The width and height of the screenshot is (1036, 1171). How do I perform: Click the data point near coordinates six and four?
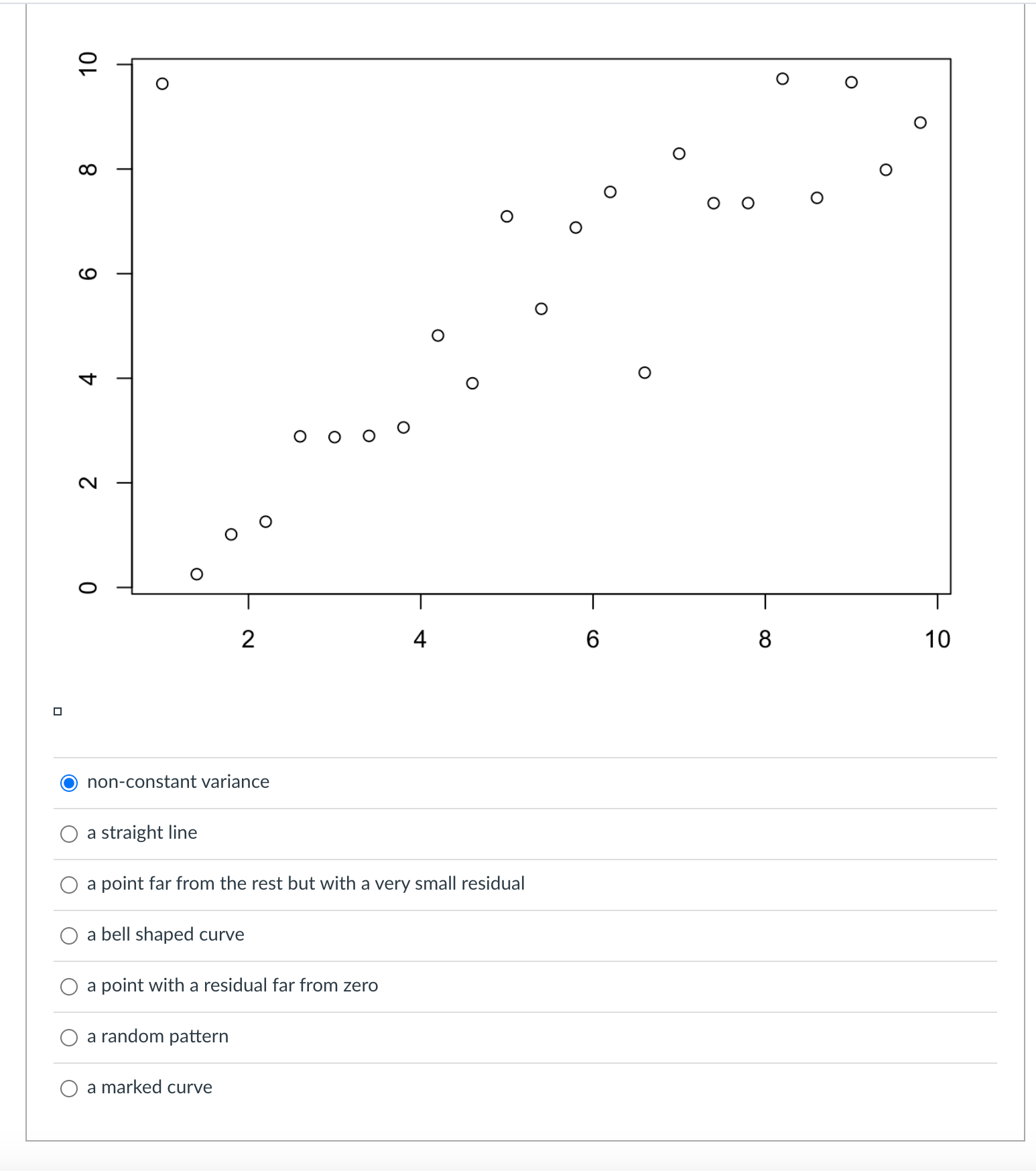tap(643, 371)
